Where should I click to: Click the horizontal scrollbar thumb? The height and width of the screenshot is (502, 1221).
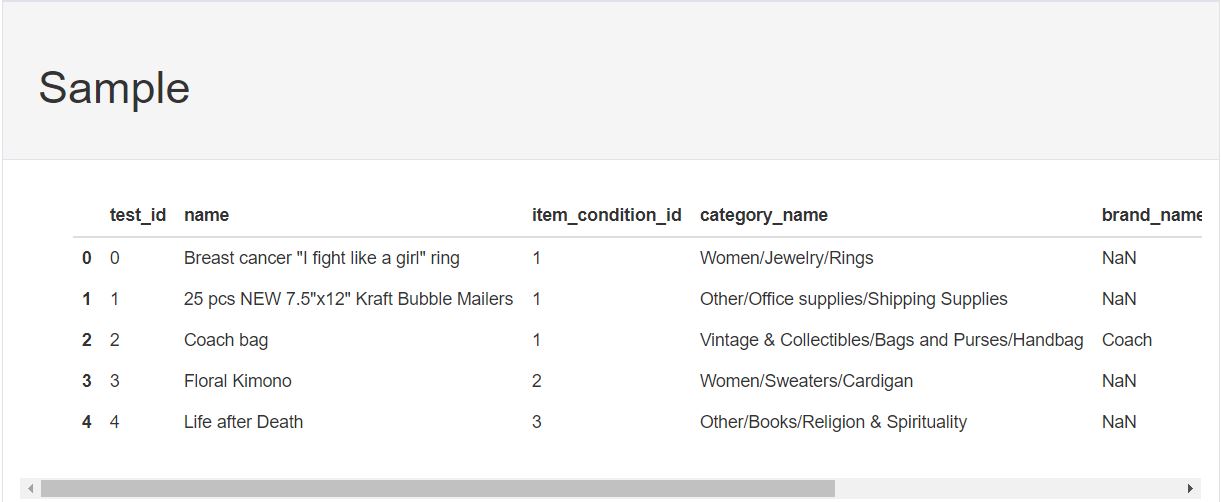click(x=437, y=488)
